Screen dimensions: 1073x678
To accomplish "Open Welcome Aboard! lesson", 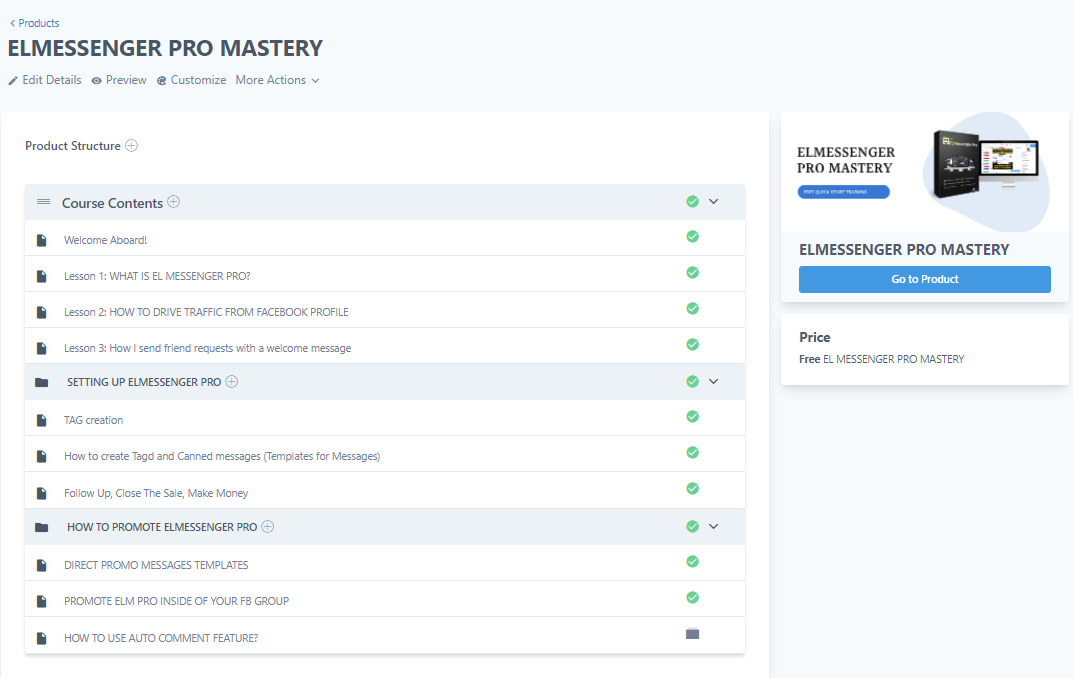I will point(105,240).
